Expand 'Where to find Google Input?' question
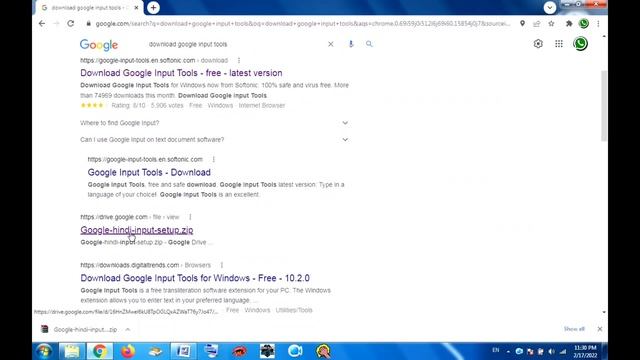The width and height of the screenshot is (640, 360). pyautogui.click(x=214, y=123)
